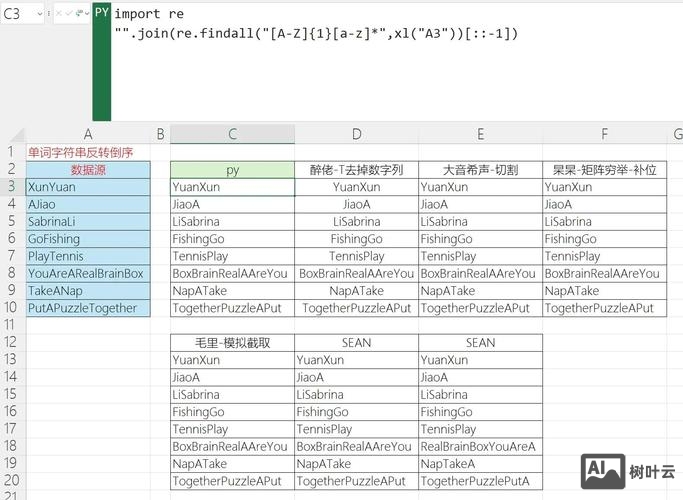Select row 20 header
Screen dimensions: 683x500
pyautogui.click(x=12, y=481)
